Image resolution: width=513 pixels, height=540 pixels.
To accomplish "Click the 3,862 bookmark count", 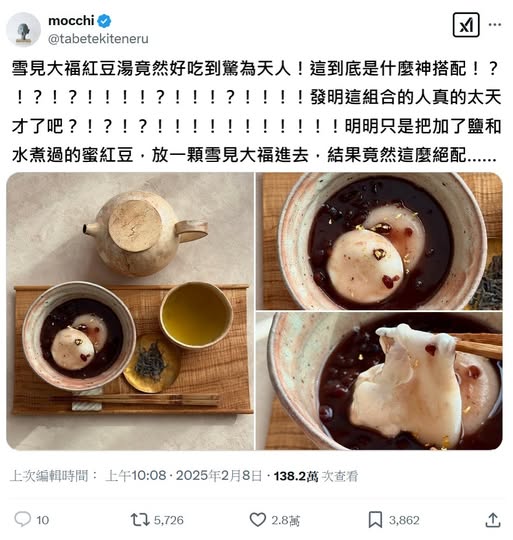I will (404, 520).
